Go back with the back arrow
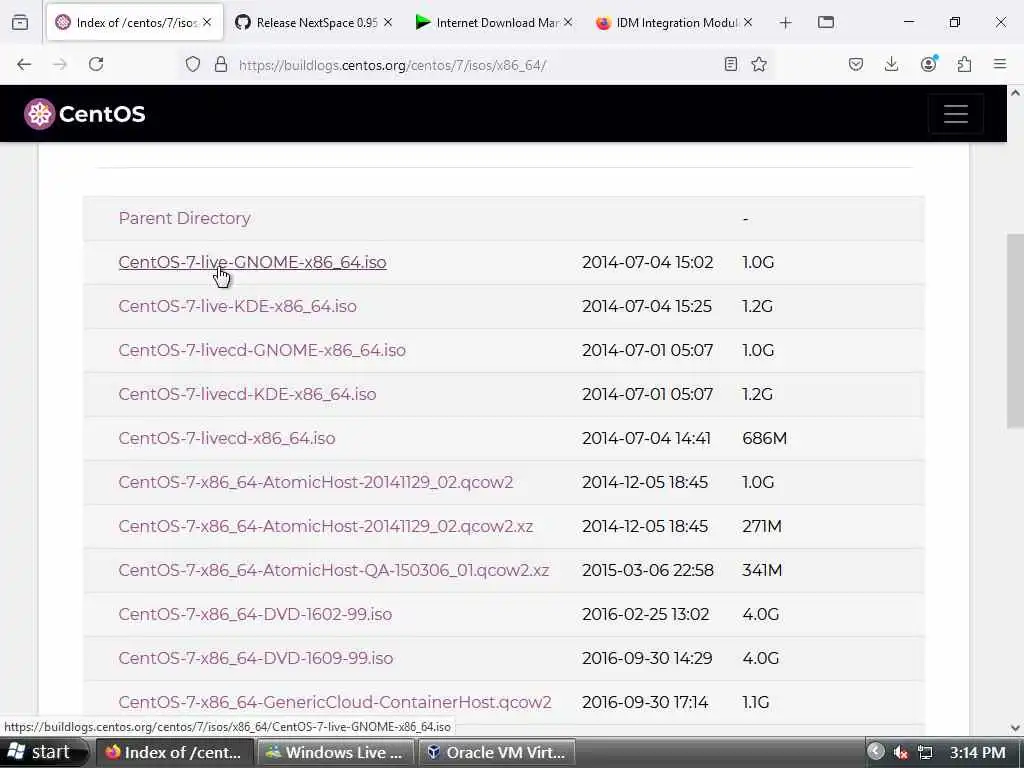 point(24,64)
